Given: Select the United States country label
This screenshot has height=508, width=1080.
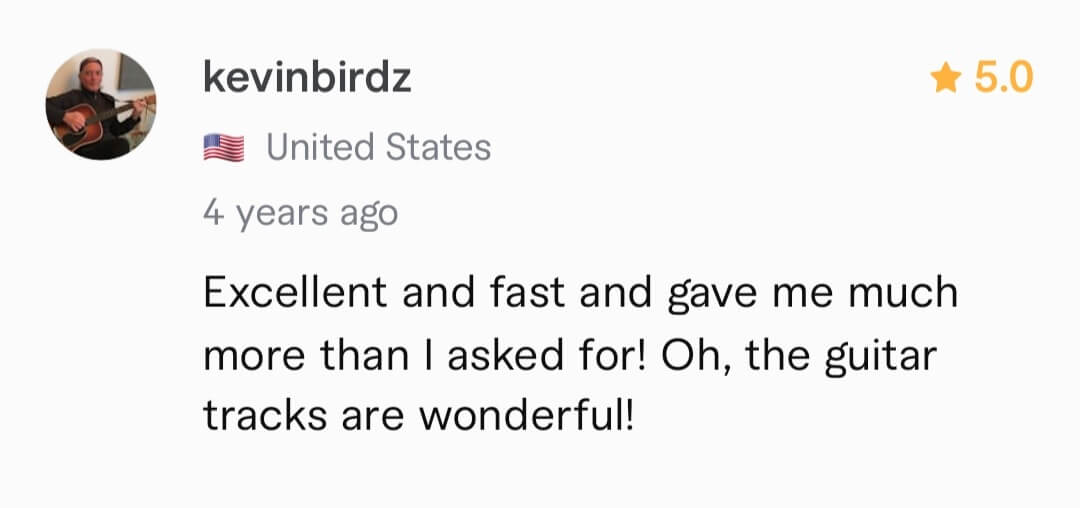Looking at the screenshot, I should tap(378, 147).
